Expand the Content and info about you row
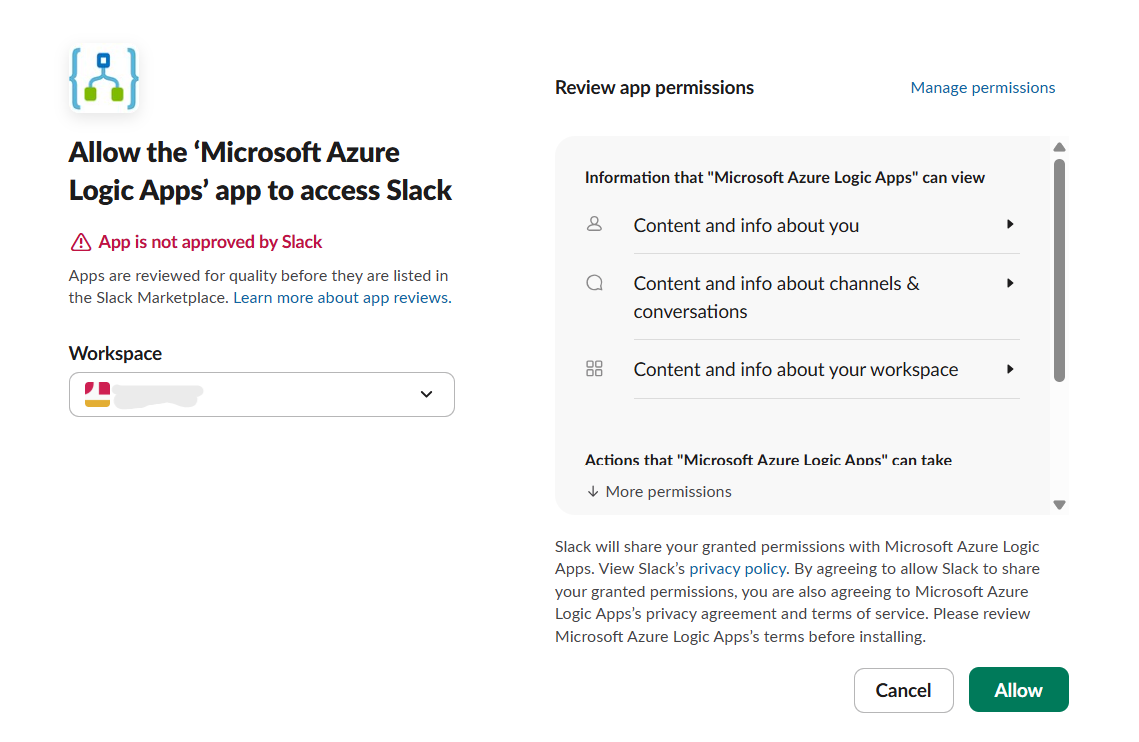This screenshot has height=742, width=1139. (1012, 225)
